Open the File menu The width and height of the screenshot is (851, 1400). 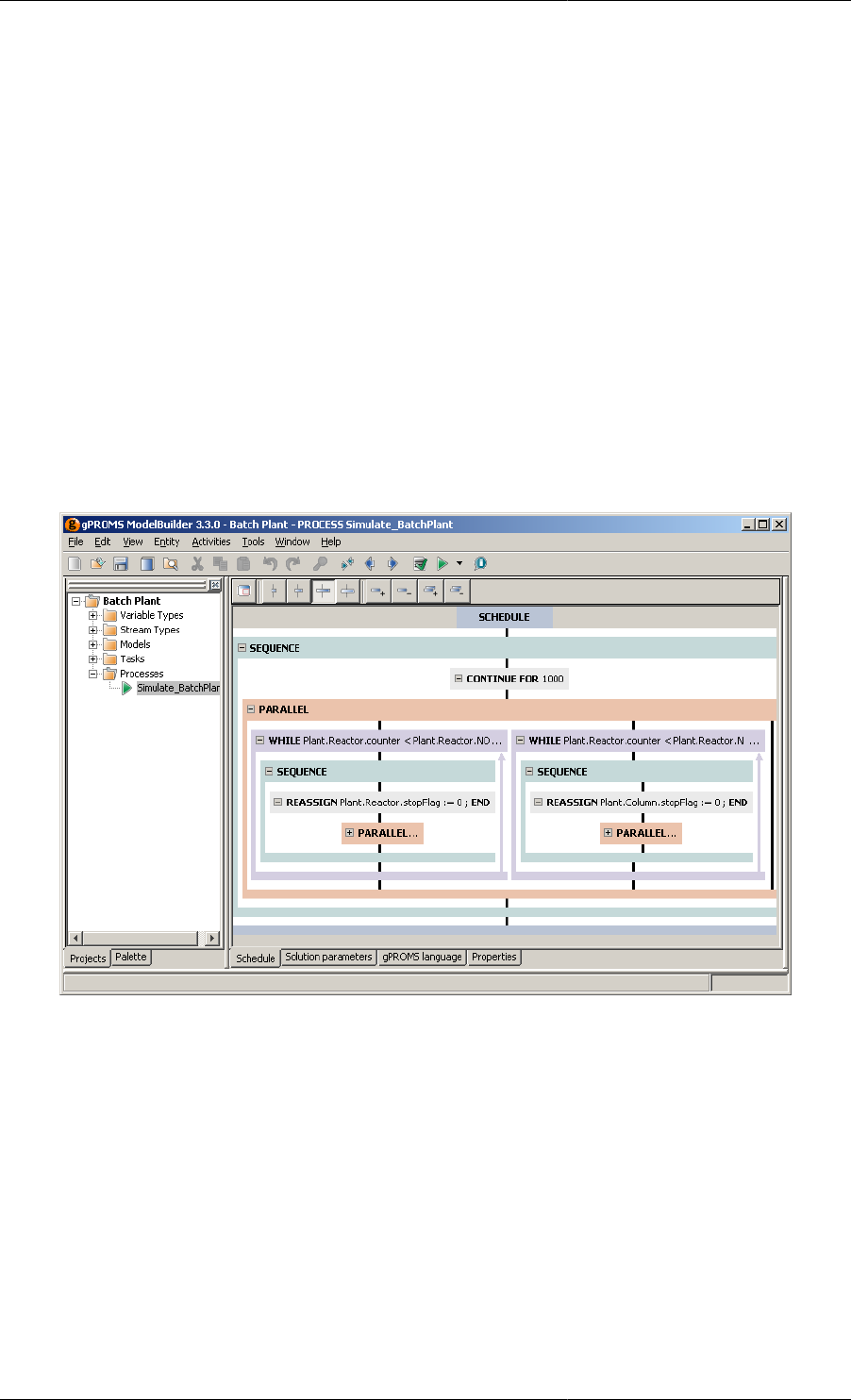pos(75,542)
